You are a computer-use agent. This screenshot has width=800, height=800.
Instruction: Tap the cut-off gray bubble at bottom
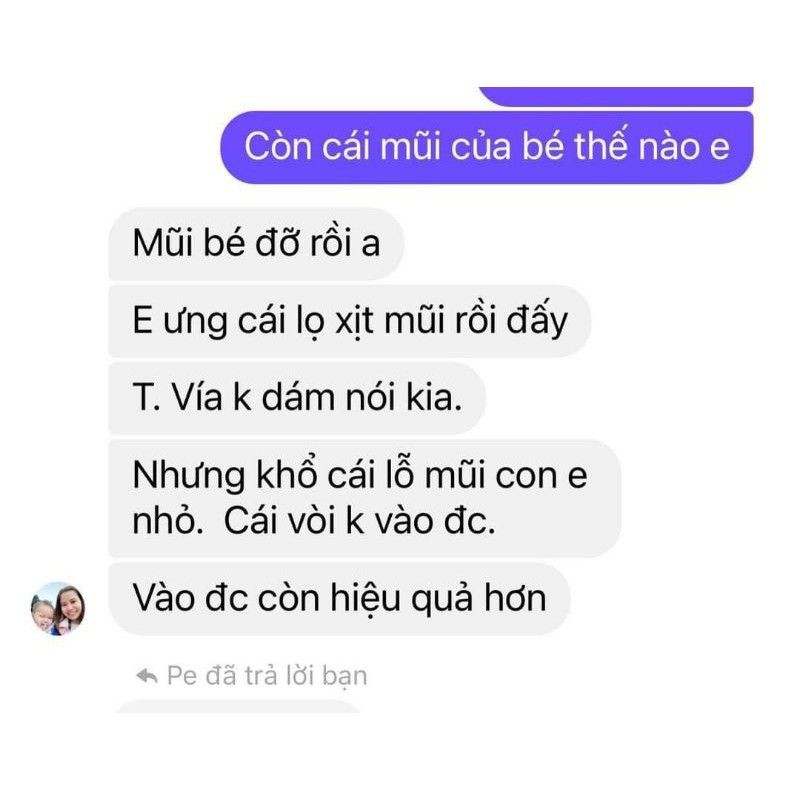tap(238, 706)
